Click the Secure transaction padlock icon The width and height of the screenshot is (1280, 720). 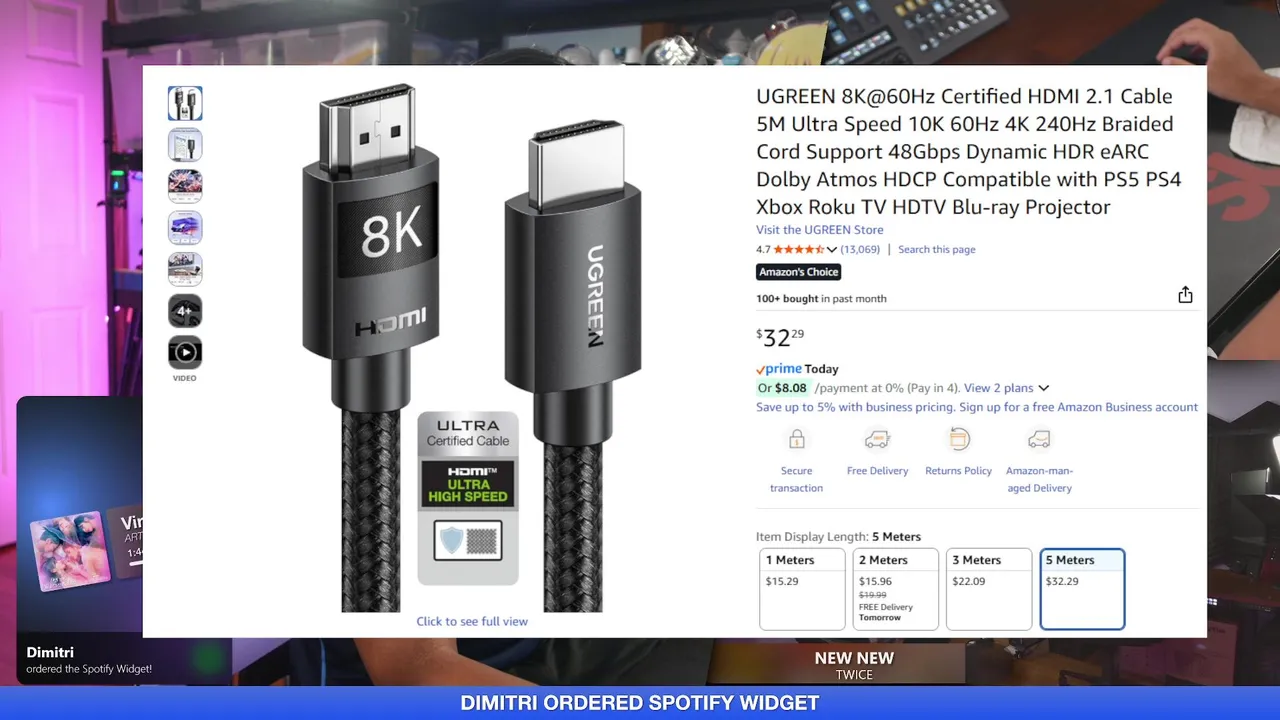[x=797, y=439]
